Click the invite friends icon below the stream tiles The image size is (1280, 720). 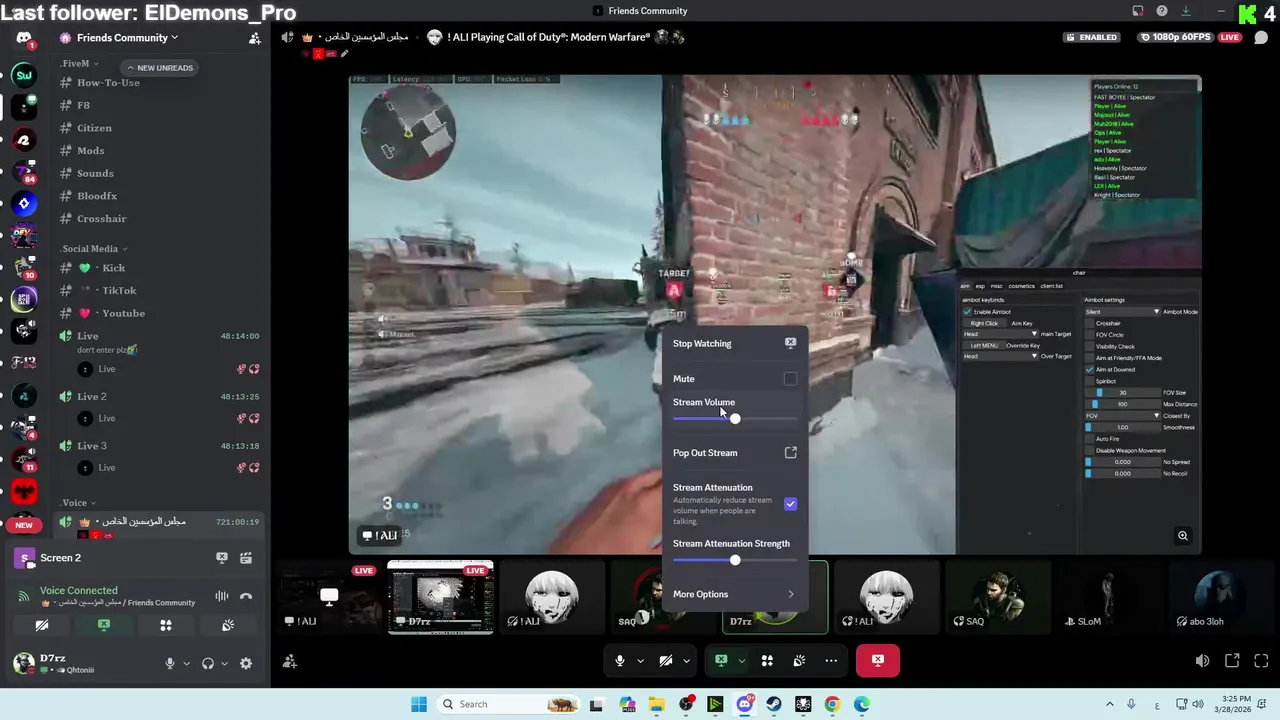(x=290, y=661)
